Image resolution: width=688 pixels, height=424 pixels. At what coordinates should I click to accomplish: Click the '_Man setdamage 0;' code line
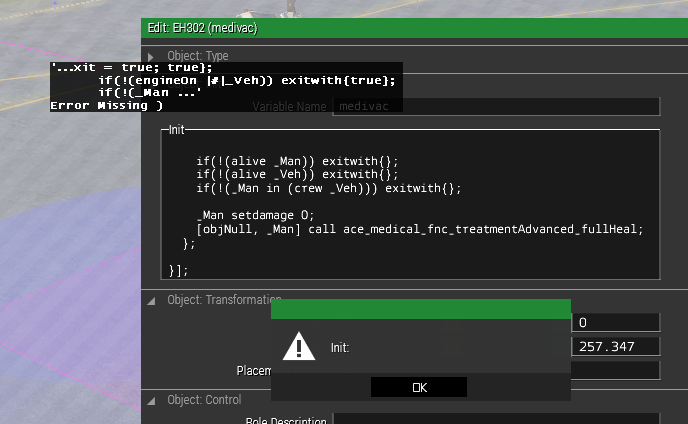tap(255, 215)
